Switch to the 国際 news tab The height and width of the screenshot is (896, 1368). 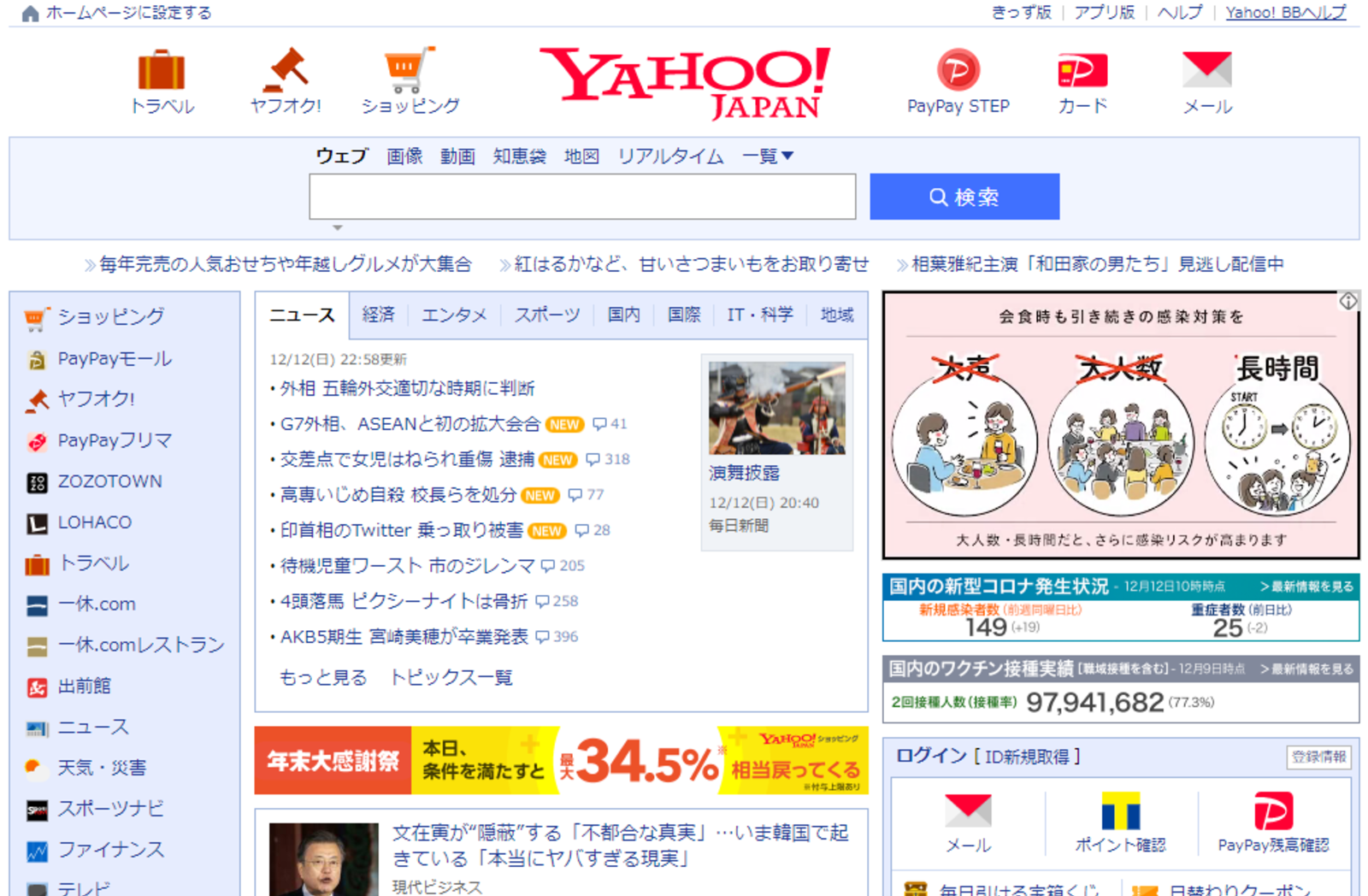(684, 315)
